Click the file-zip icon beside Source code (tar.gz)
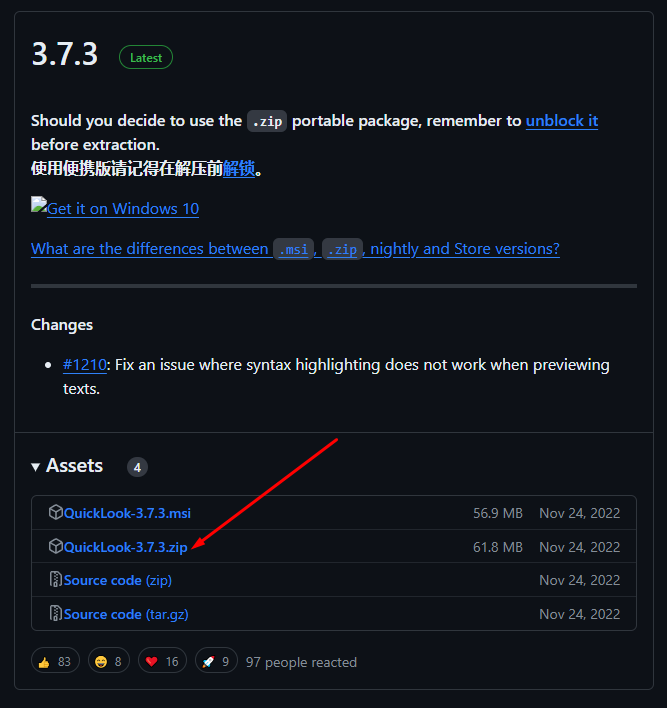 pos(56,614)
